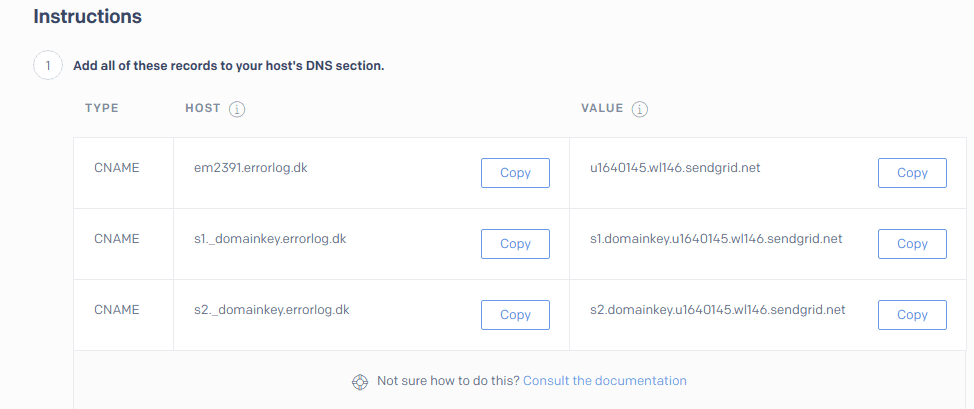Select the u1640145.wl146.sendgrid.net value text
The height and width of the screenshot is (409, 974).
point(675,168)
